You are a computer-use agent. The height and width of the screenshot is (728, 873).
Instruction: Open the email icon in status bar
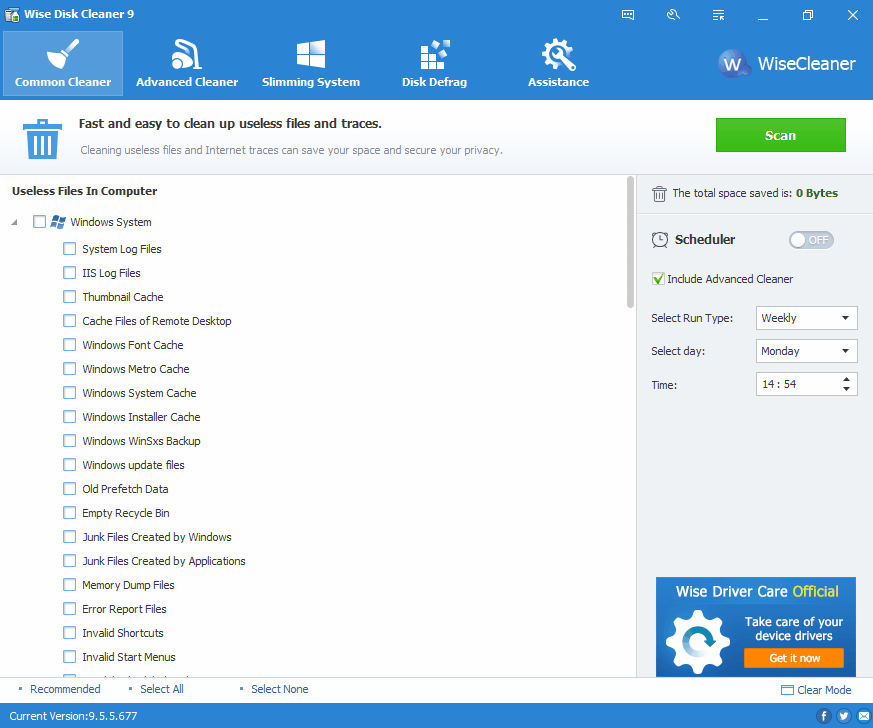(x=864, y=716)
